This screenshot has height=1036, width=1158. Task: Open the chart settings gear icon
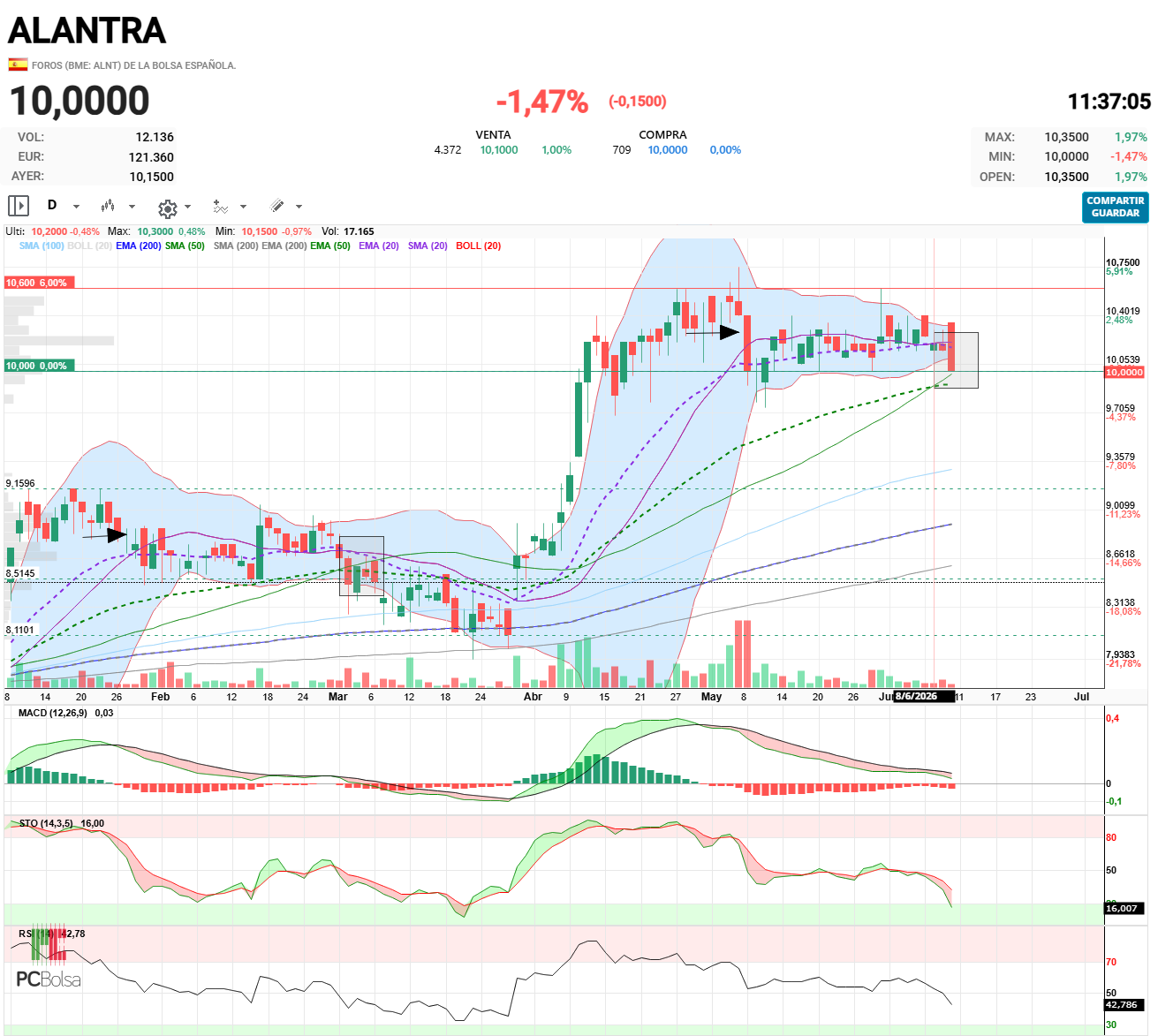(168, 208)
